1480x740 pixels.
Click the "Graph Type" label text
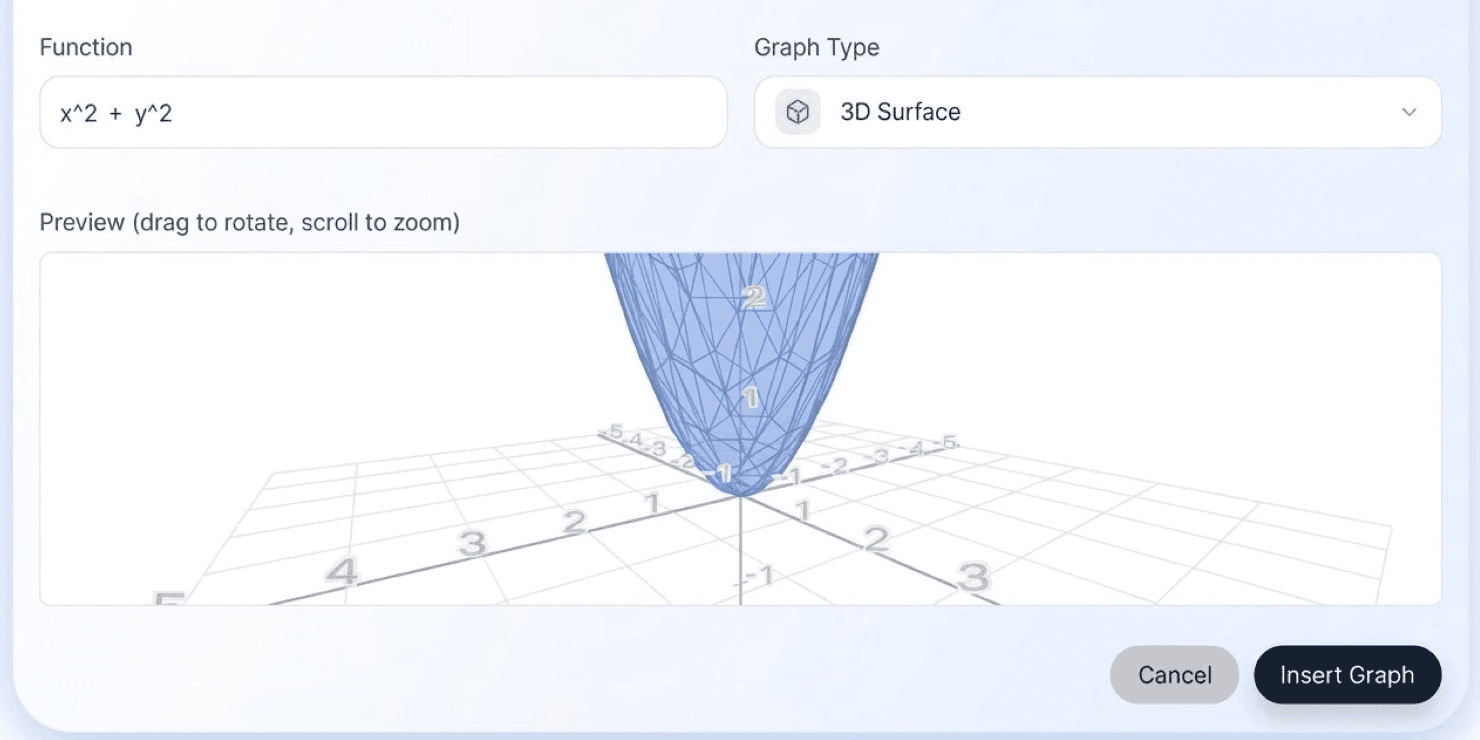tap(816, 47)
